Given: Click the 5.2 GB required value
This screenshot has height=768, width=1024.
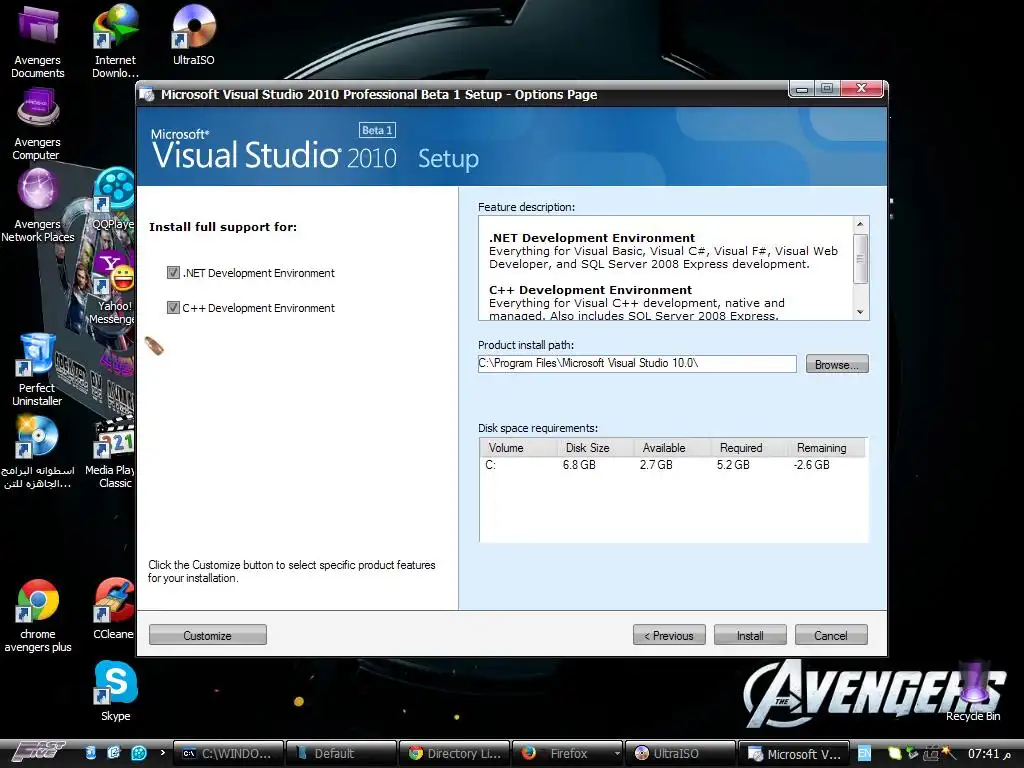Looking at the screenshot, I should [x=733, y=465].
